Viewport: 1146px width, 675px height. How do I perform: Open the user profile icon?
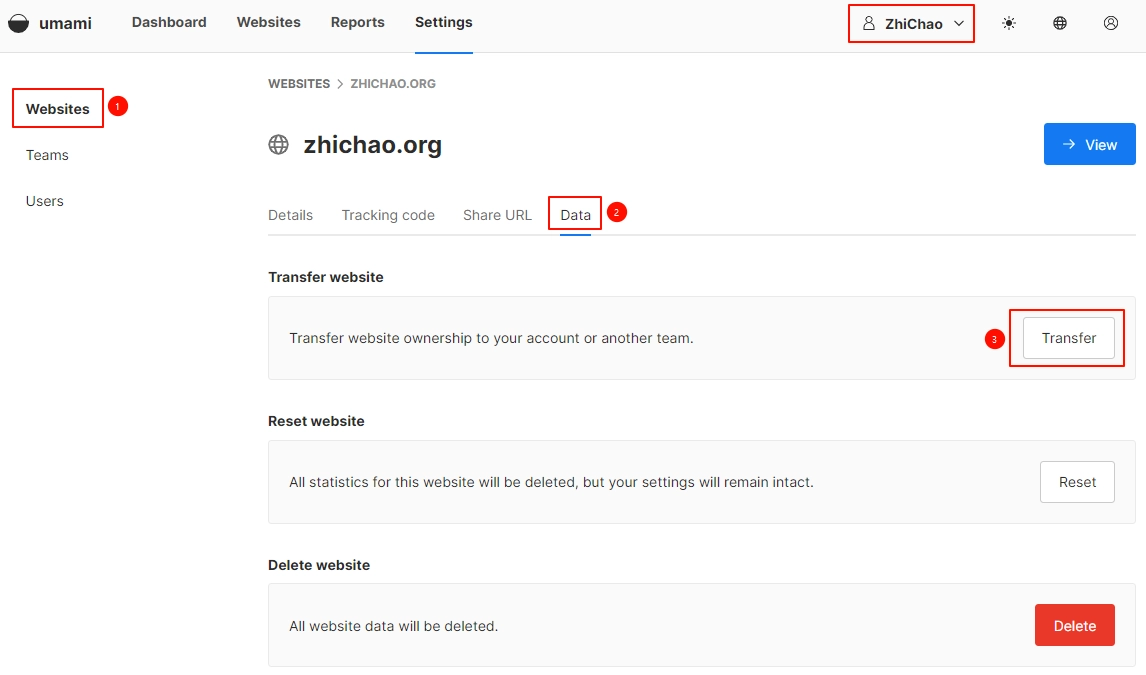coord(1110,23)
